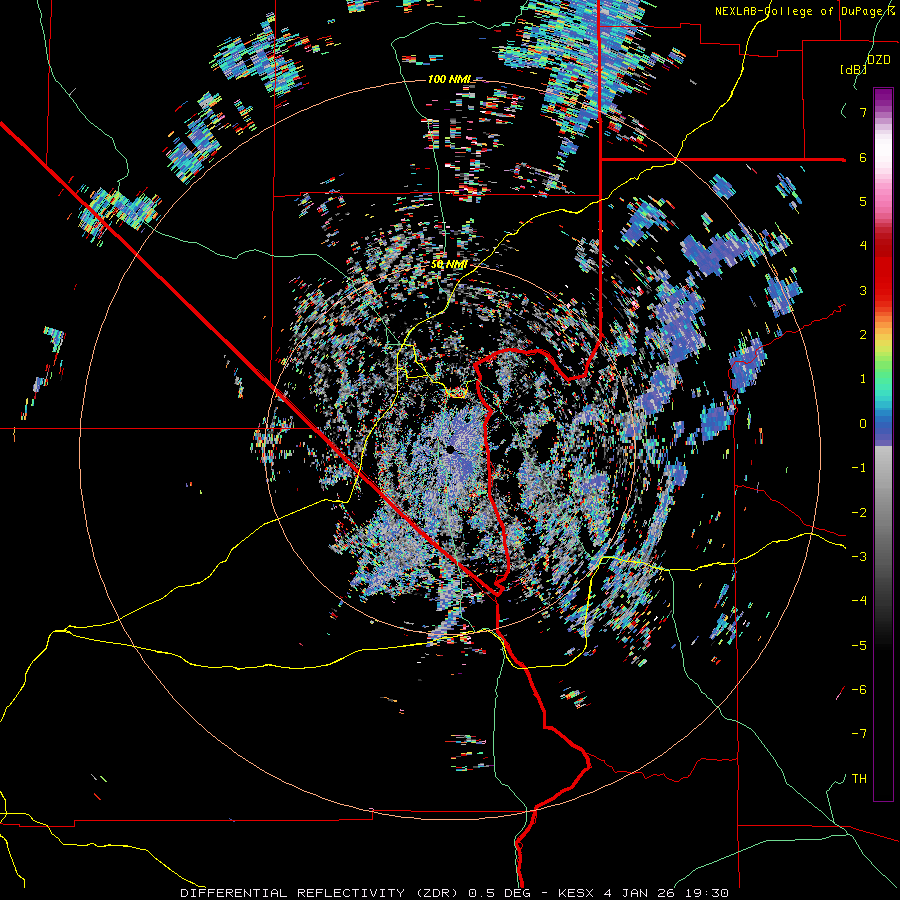Click the -4 value on the color scale

click(859, 601)
